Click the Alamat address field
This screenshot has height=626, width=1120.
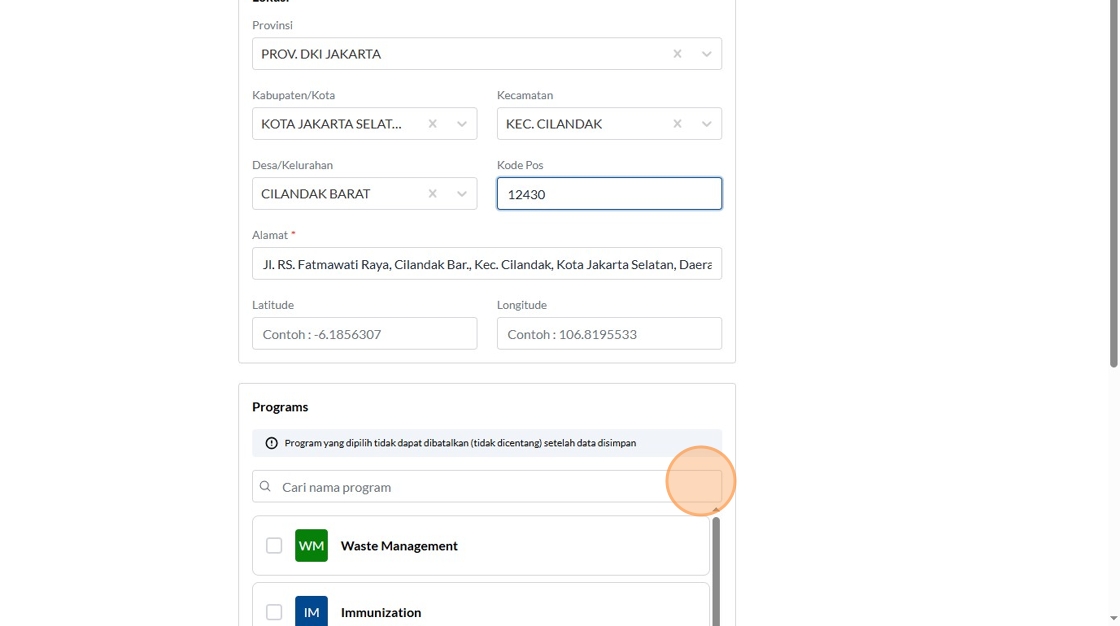coord(487,264)
